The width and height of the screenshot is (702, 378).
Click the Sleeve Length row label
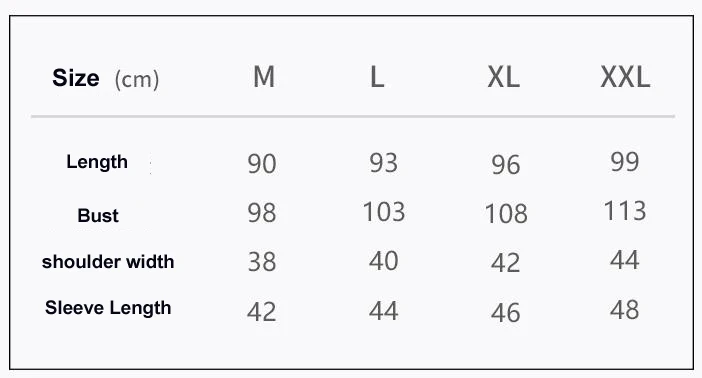point(108,308)
